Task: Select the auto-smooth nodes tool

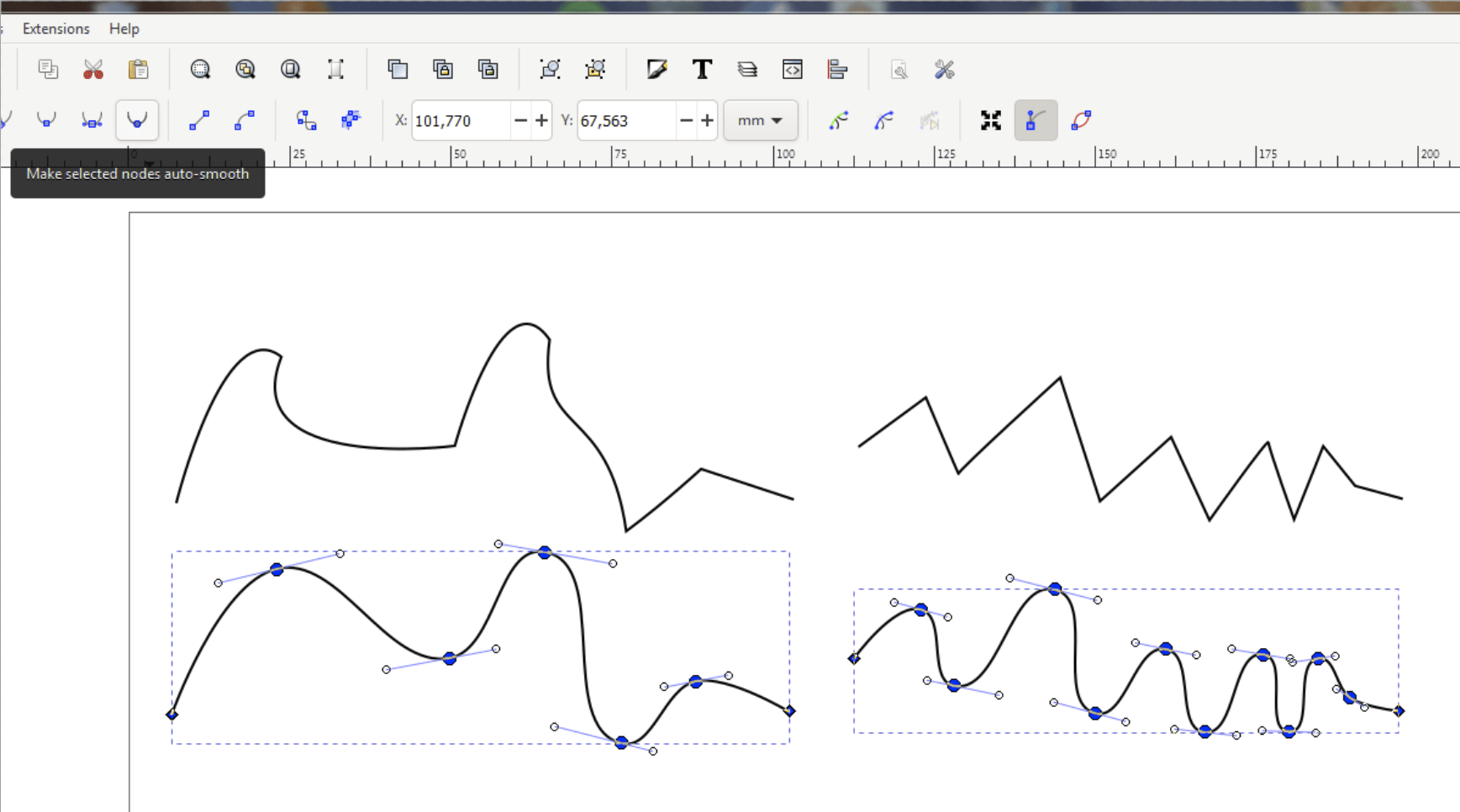Action: point(136,120)
